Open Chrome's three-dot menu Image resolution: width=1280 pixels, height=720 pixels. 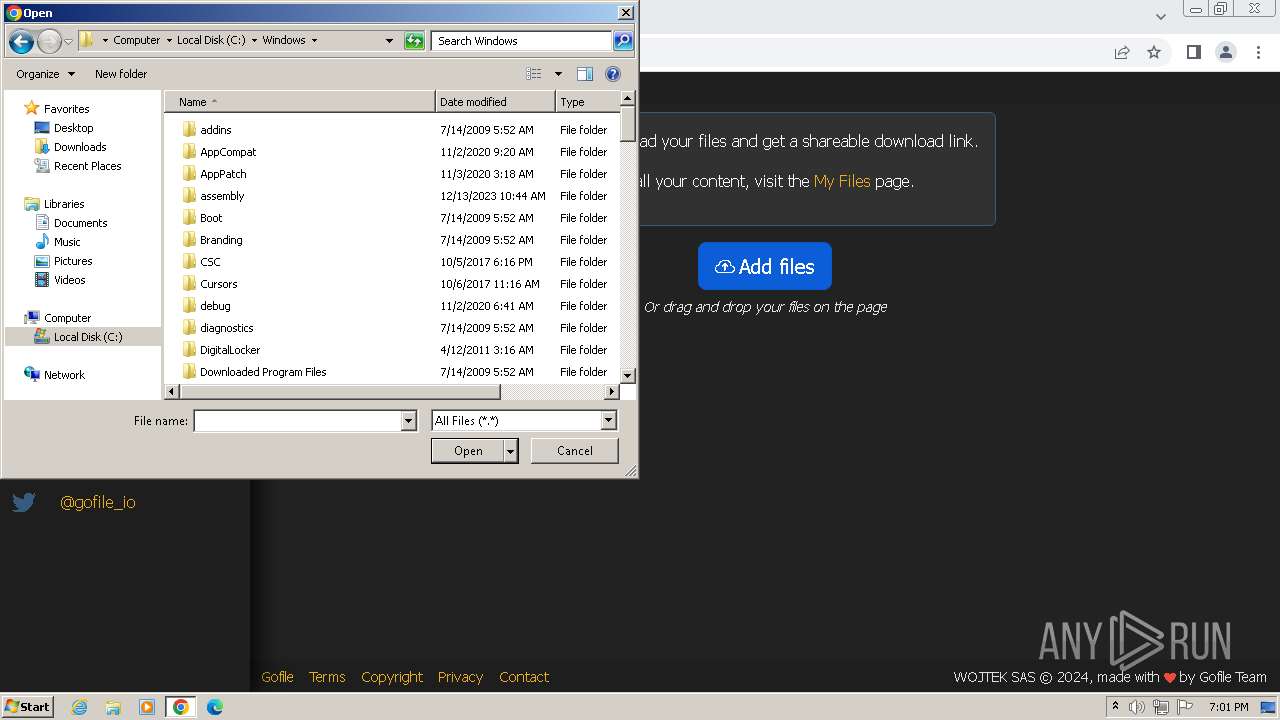pyautogui.click(x=1259, y=52)
